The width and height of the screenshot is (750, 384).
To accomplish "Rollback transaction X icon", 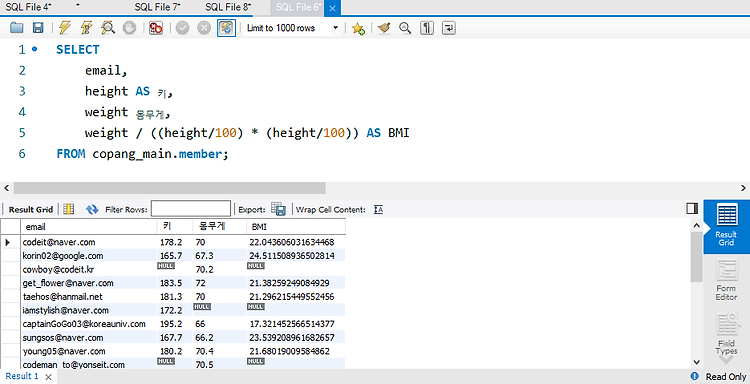I will coord(204,28).
